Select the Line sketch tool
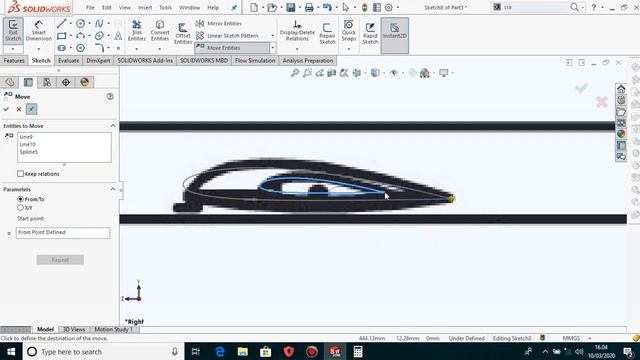 (62, 24)
